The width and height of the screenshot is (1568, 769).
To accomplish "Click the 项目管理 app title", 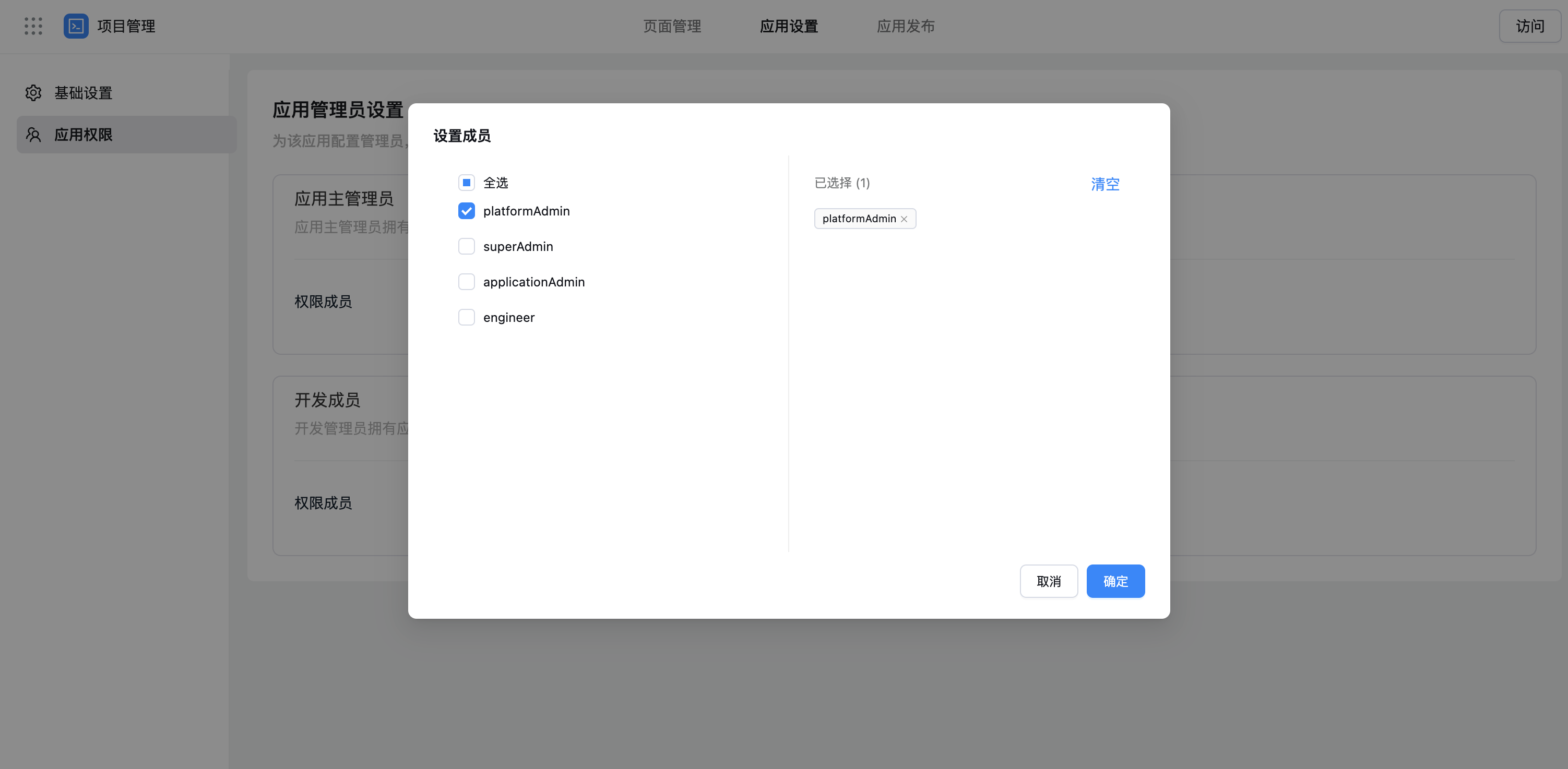I will click(126, 26).
